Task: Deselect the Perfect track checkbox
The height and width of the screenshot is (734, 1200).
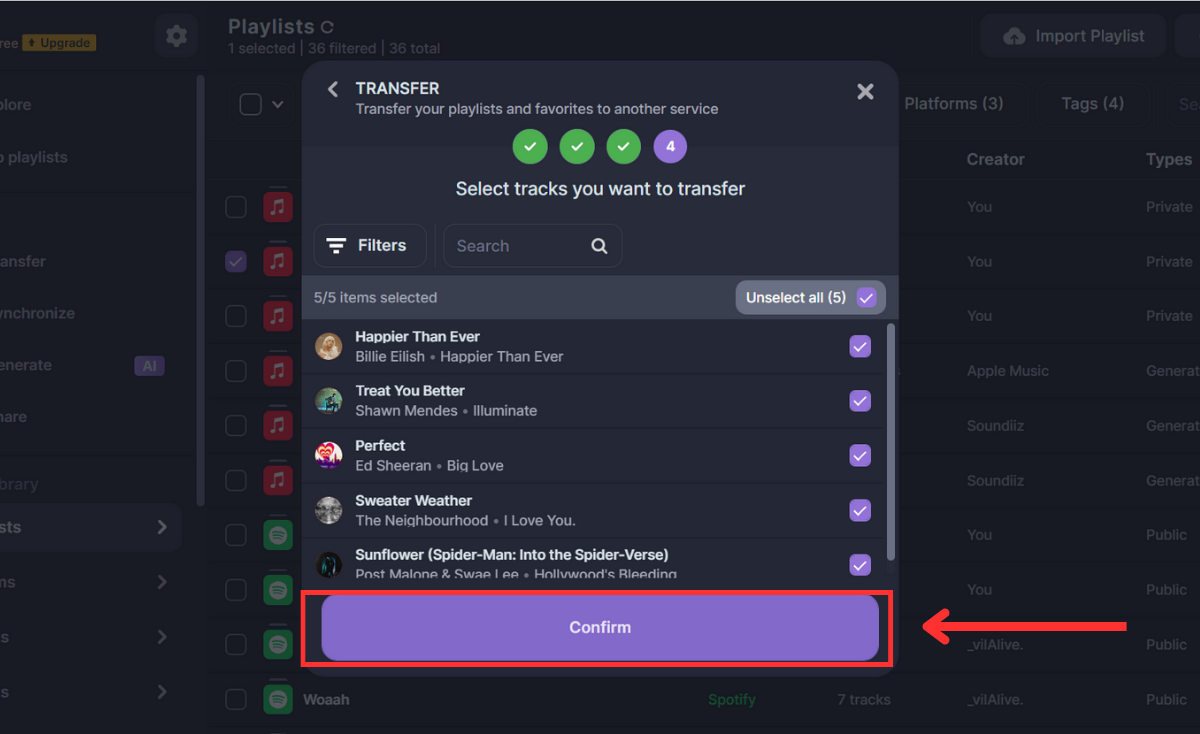Action: [860, 455]
